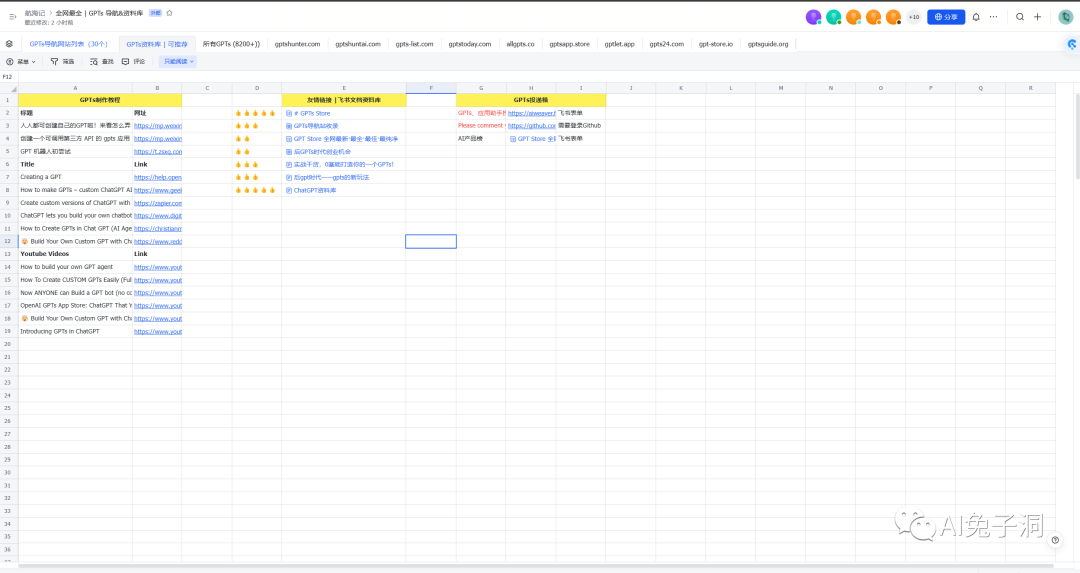The image size is (1080, 573).
Task: Select row 12 header
Action: (9, 241)
